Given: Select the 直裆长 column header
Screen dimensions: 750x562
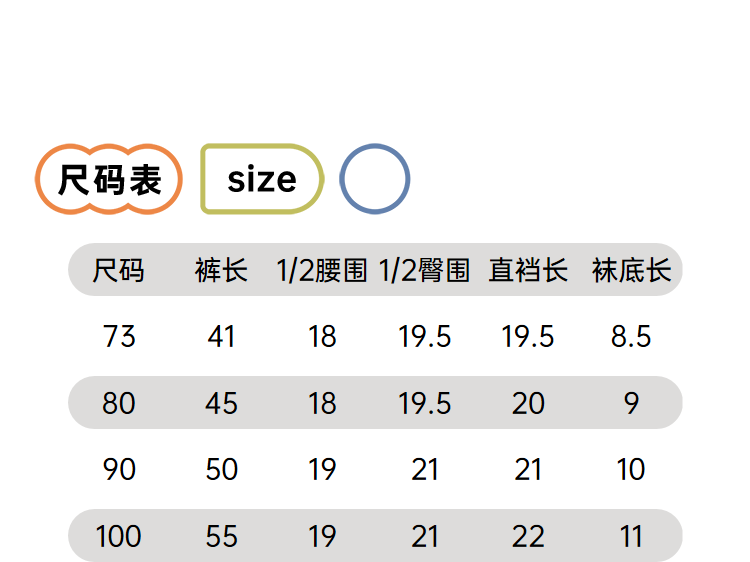Looking at the screenshot, I should pyautogui.click(x=528, y=270).
